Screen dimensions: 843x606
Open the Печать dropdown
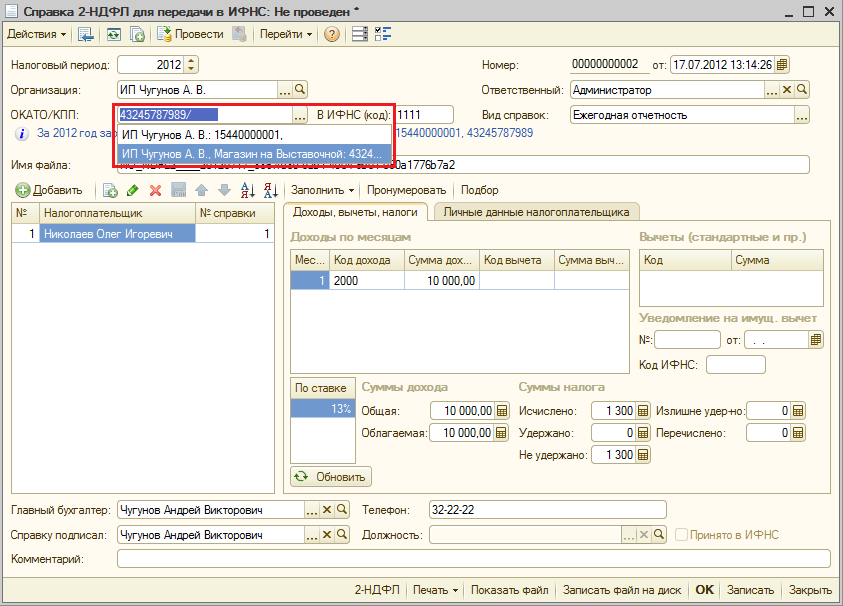click(x=435, y=590)
